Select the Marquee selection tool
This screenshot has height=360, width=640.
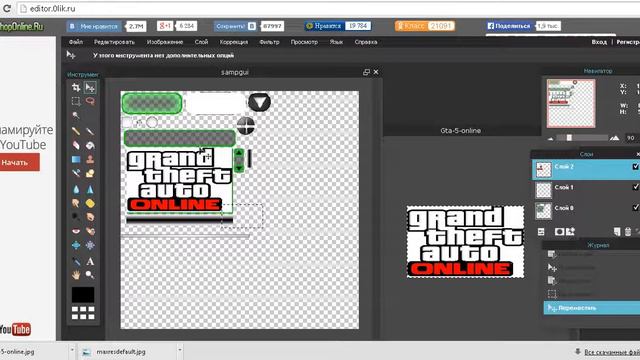tap(76, 101)
